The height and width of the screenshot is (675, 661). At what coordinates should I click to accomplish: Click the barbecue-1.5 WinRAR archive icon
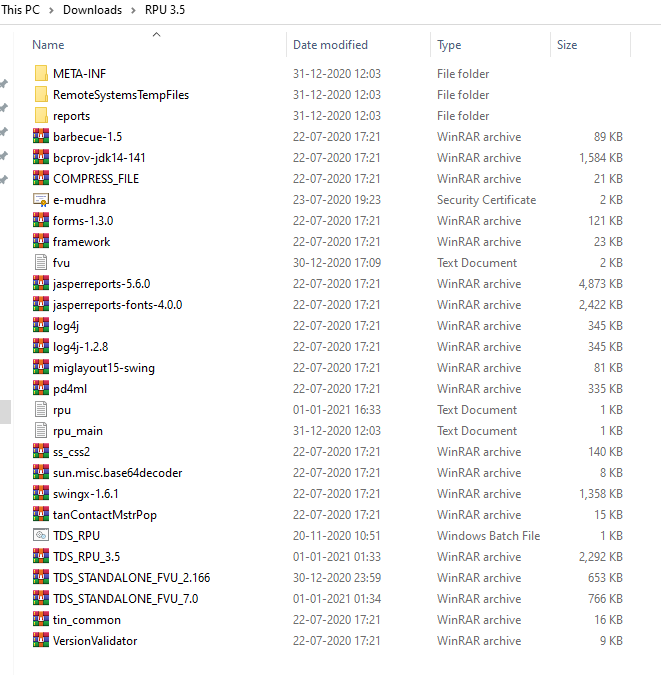41,137
